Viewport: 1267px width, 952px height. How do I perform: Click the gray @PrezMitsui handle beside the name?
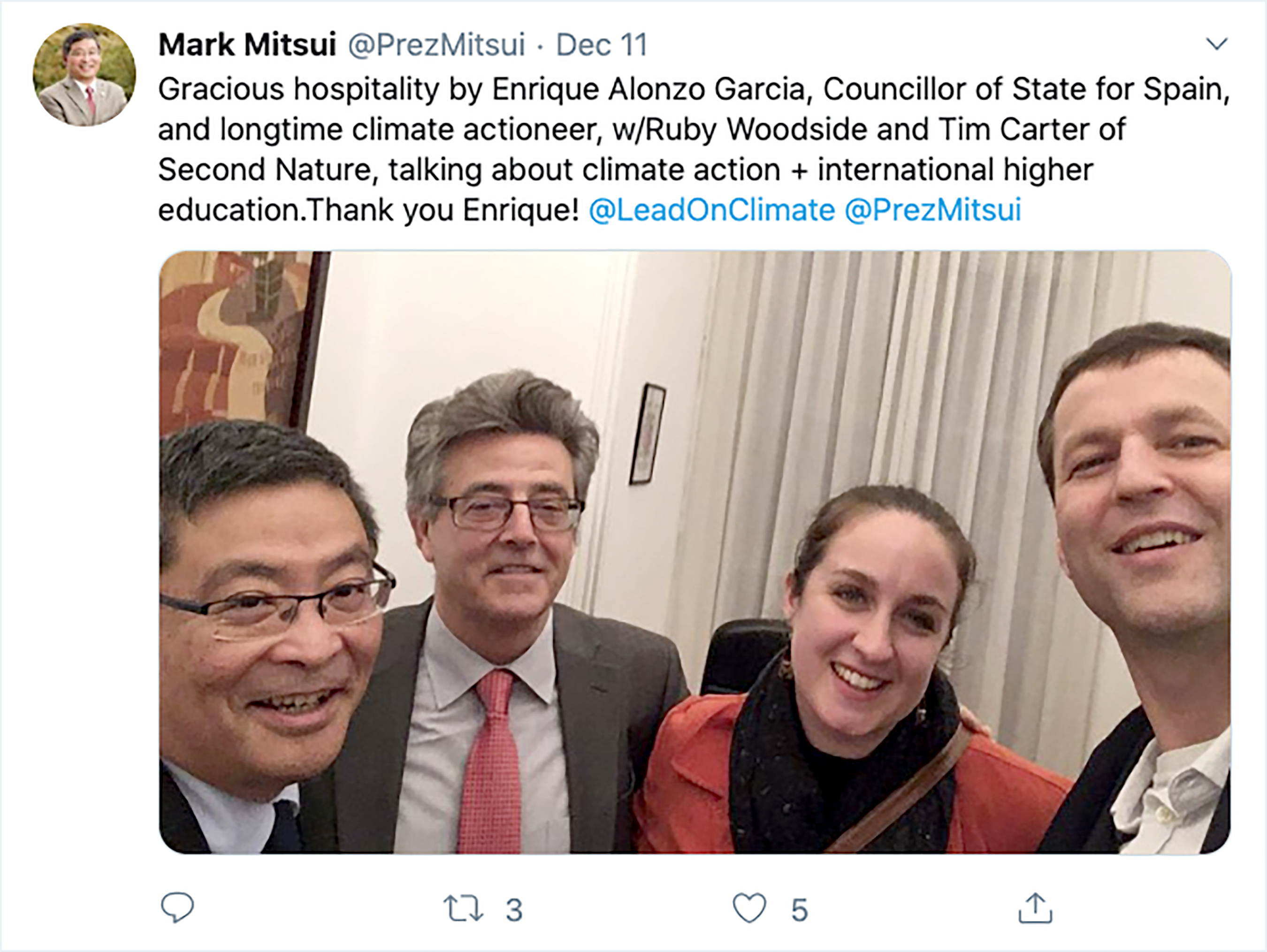[436, 45]
